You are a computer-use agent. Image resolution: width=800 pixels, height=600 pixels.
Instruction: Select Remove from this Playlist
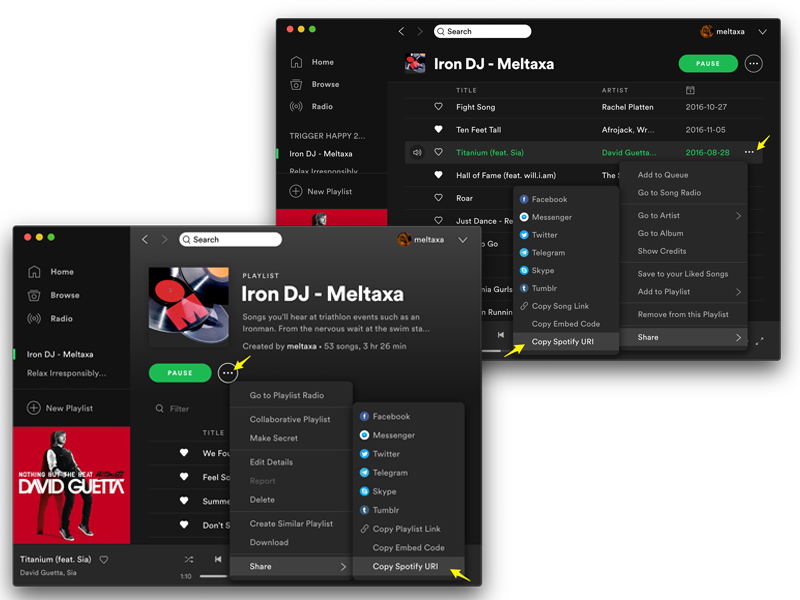(684, 314)
